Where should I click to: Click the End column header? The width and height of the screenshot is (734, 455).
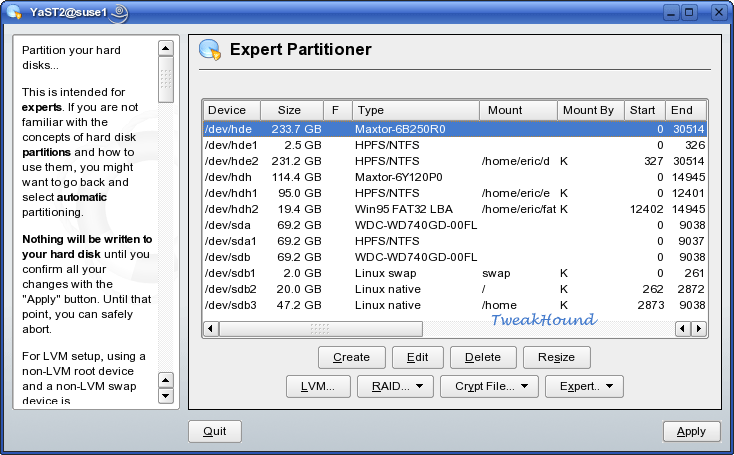click(x=686, y=110)
